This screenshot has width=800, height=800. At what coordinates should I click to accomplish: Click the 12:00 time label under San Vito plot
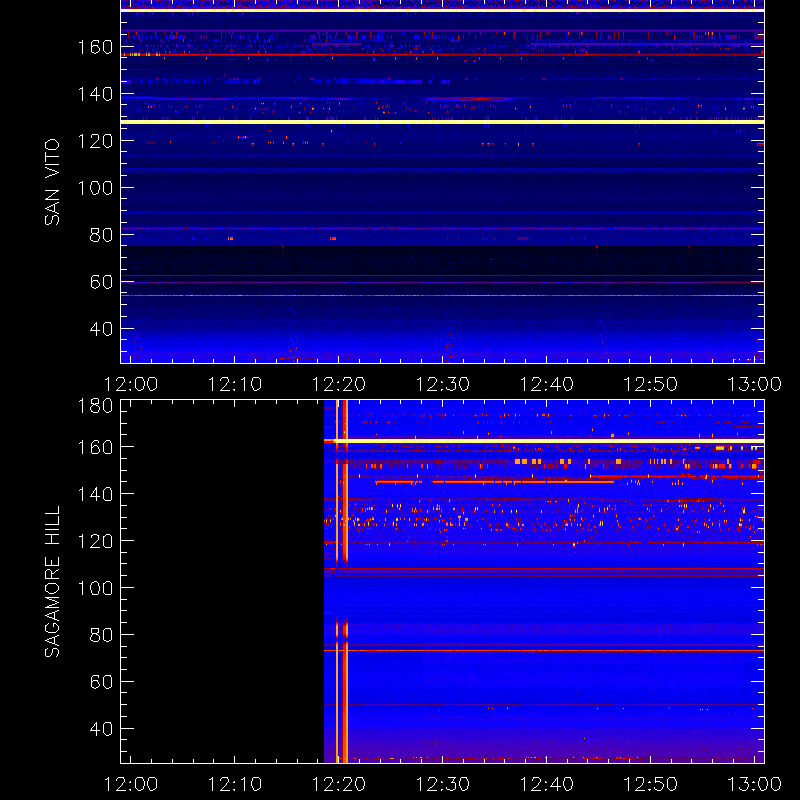pos(131,384)
